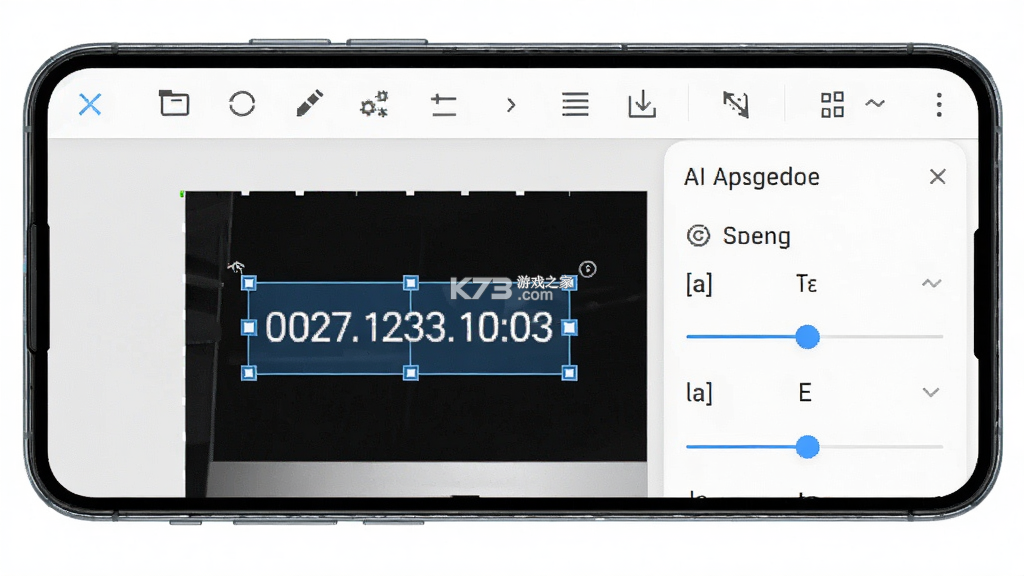Click the left-middle selection handle
This screenshot has height=576, width=1024.
coord(249,327)
